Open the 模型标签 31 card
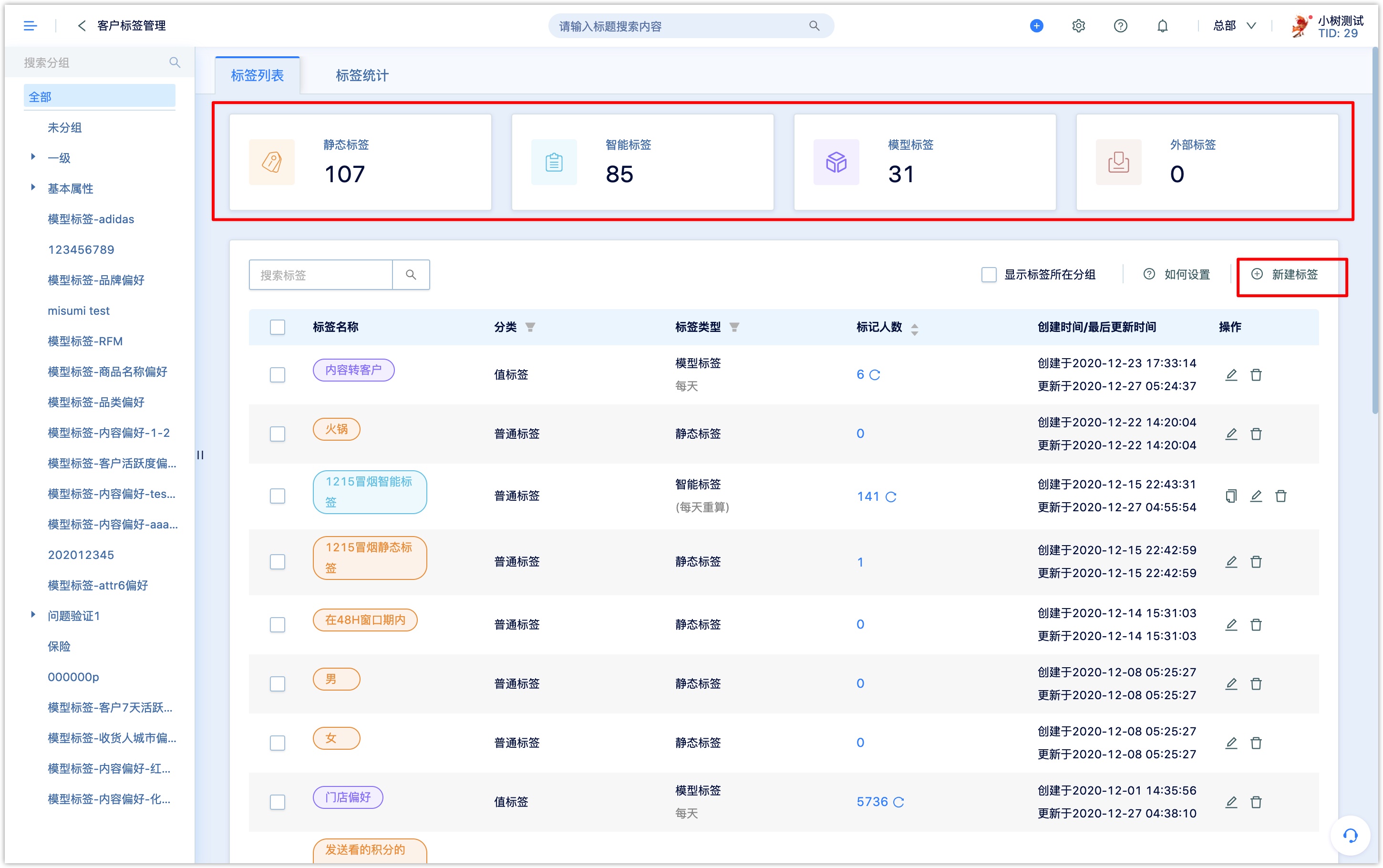 click(x=925, y=162)
